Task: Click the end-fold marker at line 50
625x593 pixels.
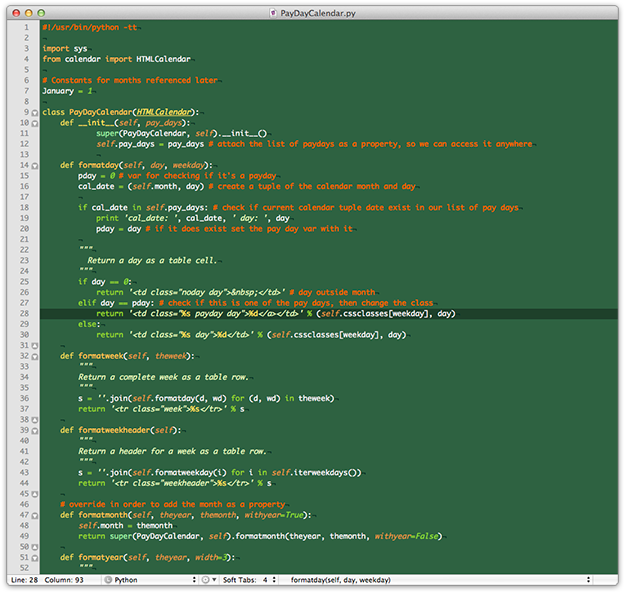Action: tap(35, 547)
